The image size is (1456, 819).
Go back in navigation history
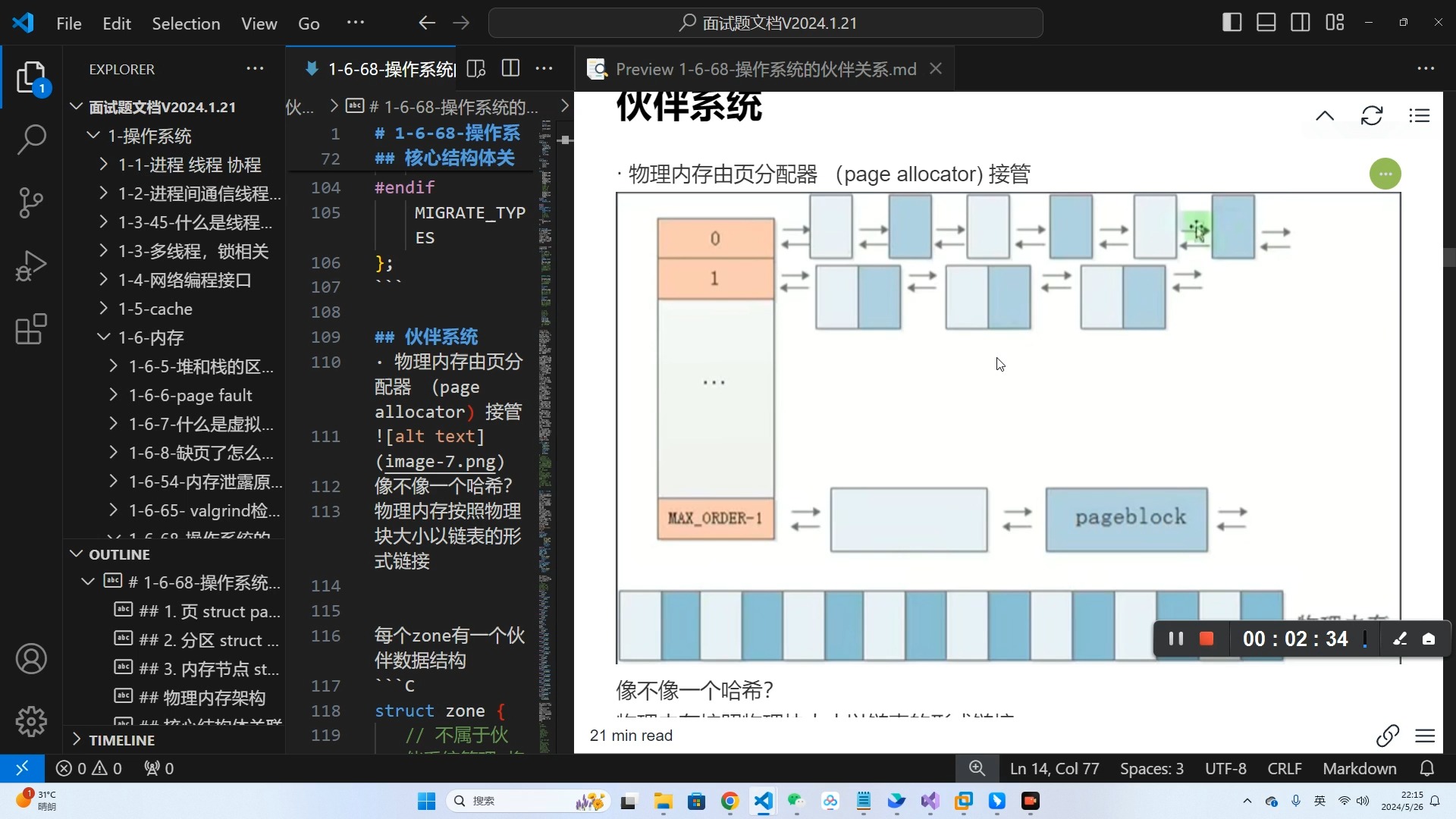[x=427, y=24]
